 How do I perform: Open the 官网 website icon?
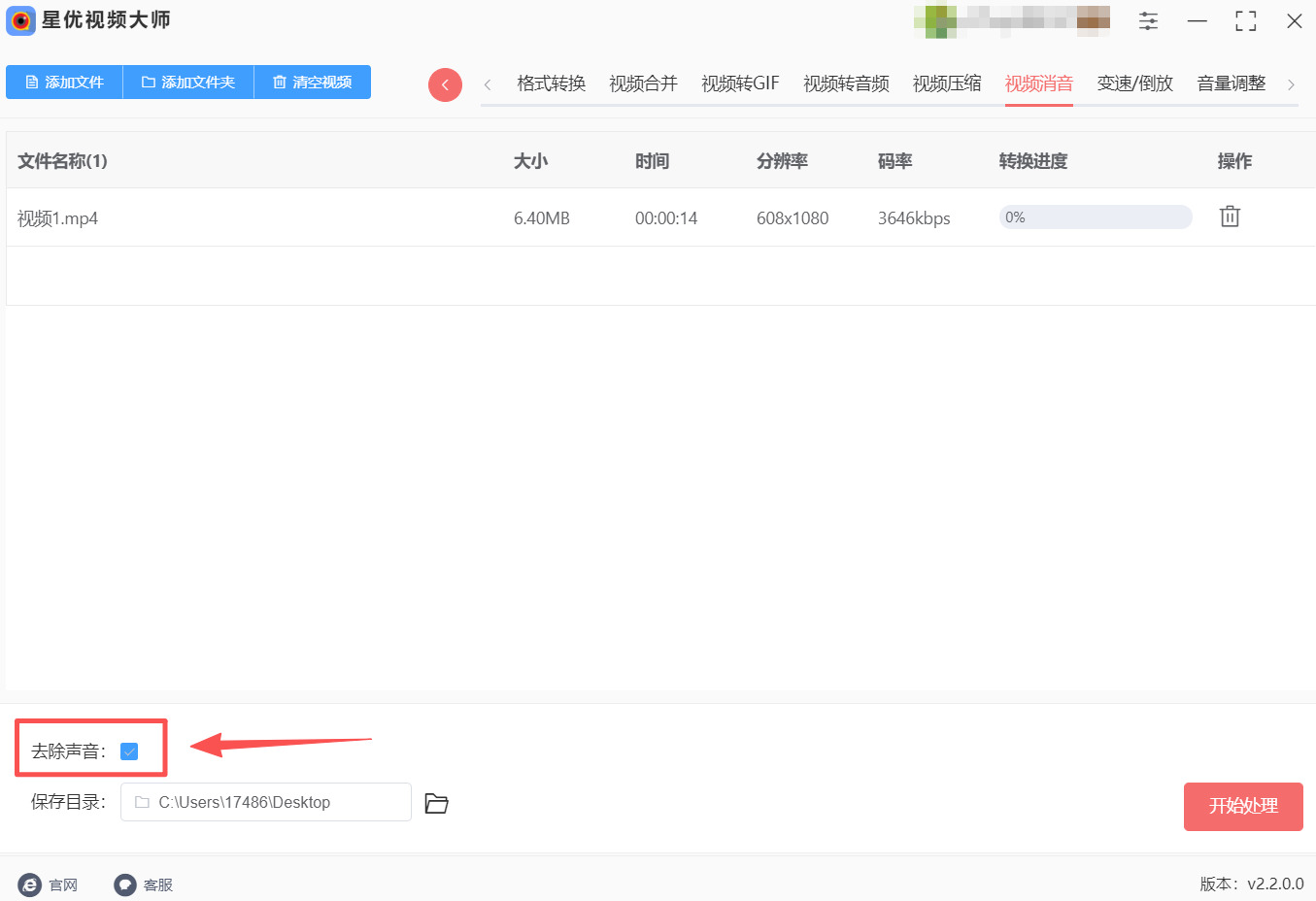30,884
